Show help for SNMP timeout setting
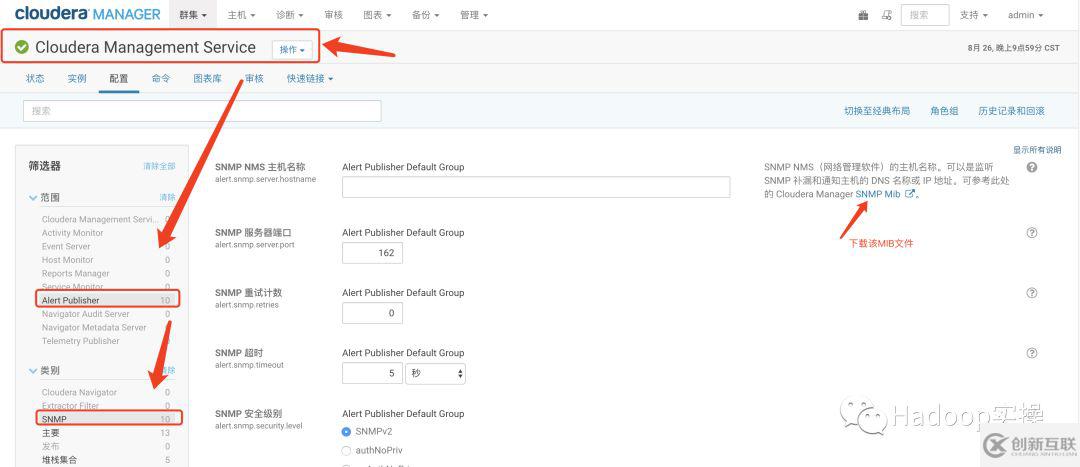The height and width of the screenshot is (467, 1080). point(1032,353)
